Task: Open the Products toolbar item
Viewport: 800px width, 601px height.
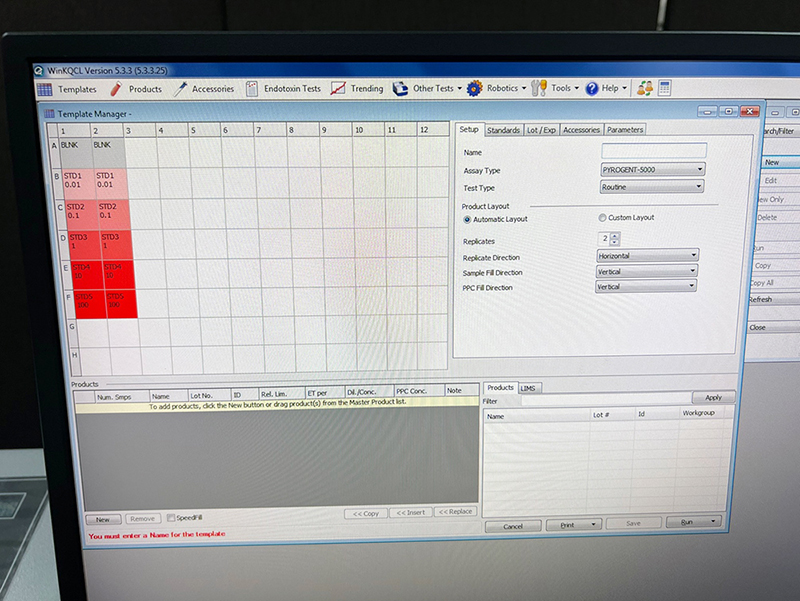Action: point(136,89)
